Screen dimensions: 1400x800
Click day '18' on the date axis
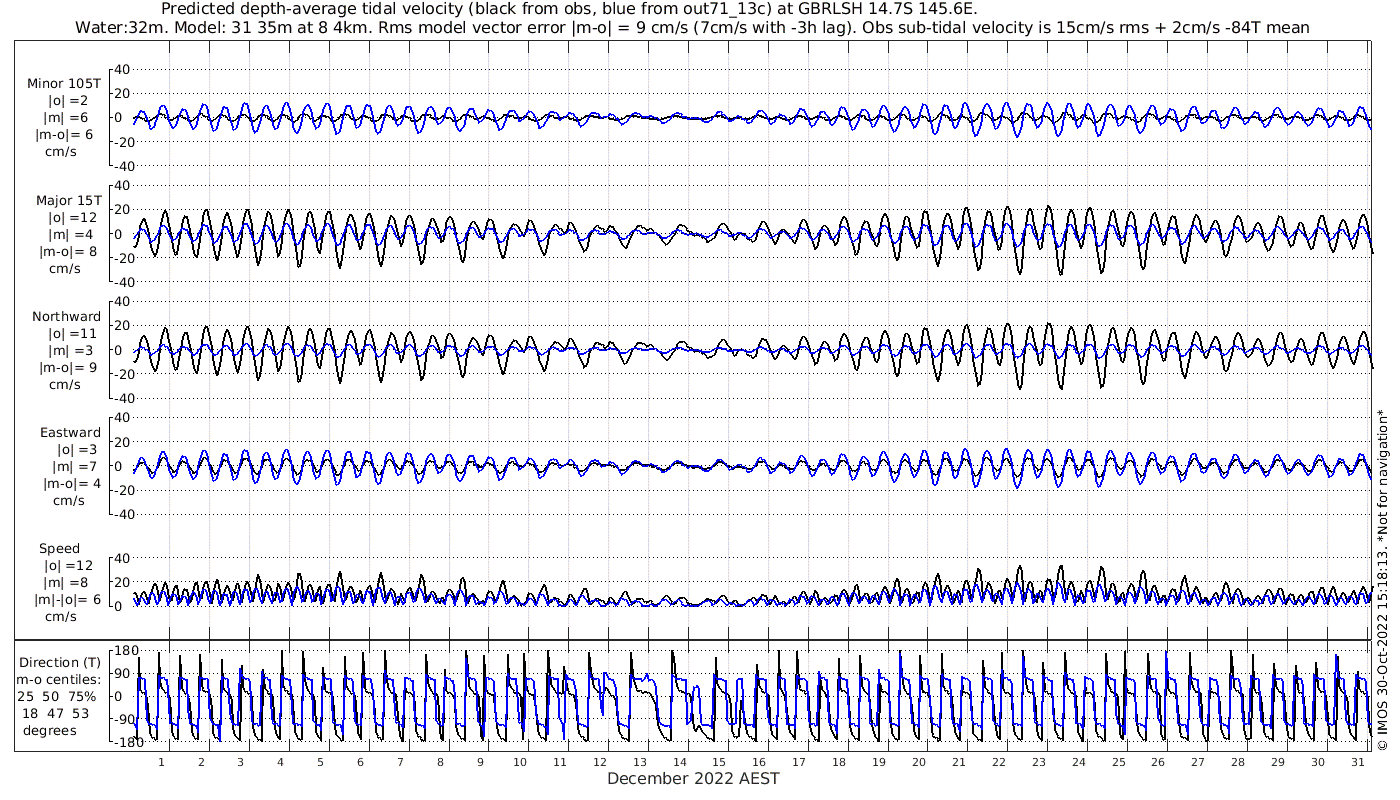838,762
